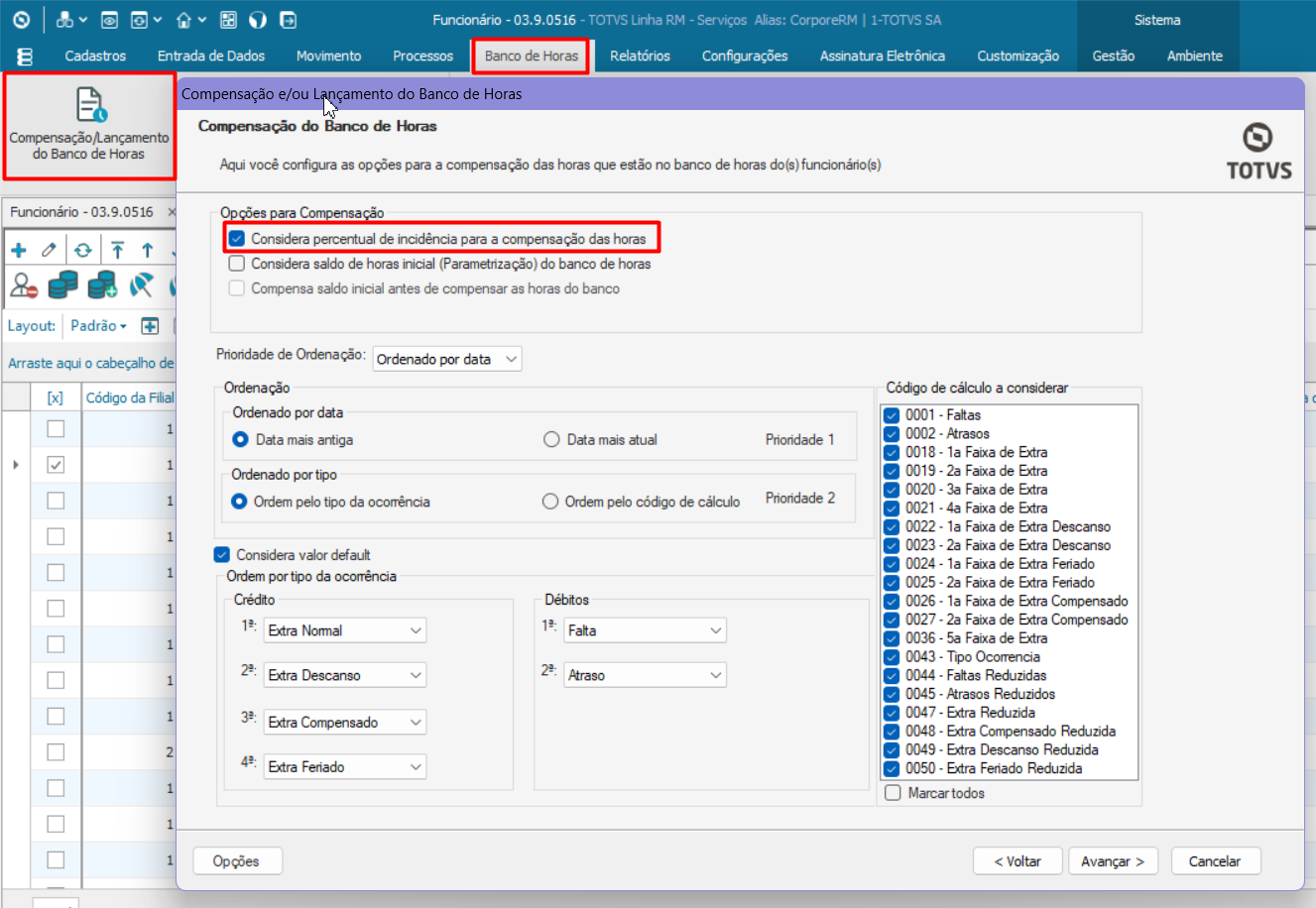This screenshot has width=1316, height=908.
Task: Open the Layout Padrão dropdown
Action: [x=98, y=326]
